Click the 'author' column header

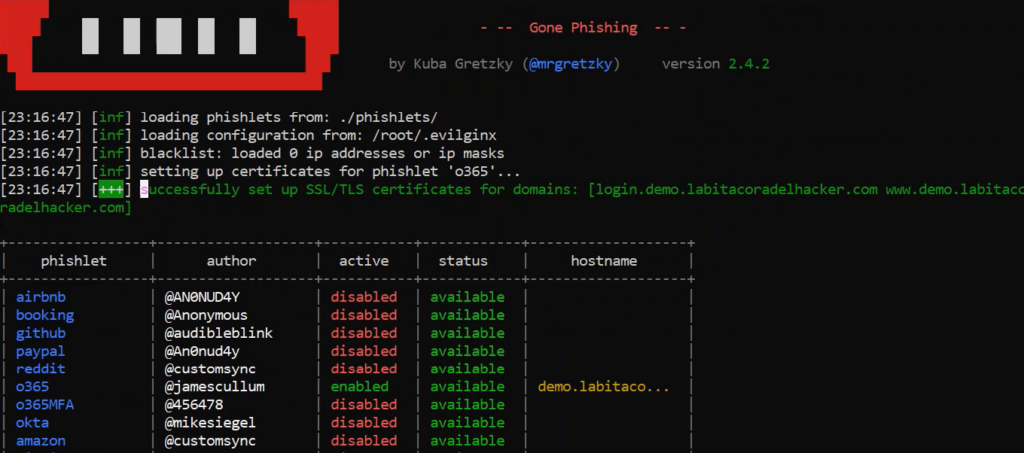231,261
